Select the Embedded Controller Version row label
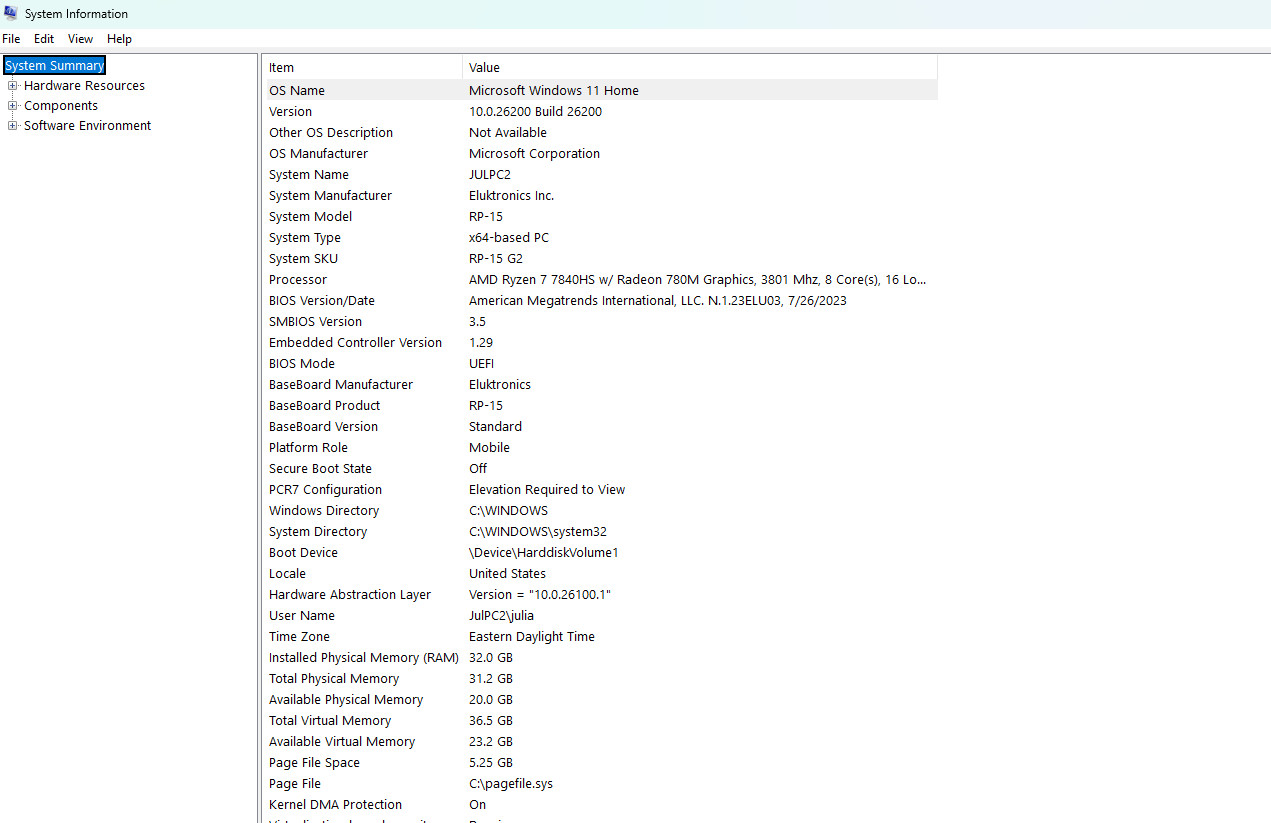 tap(355, 343)
